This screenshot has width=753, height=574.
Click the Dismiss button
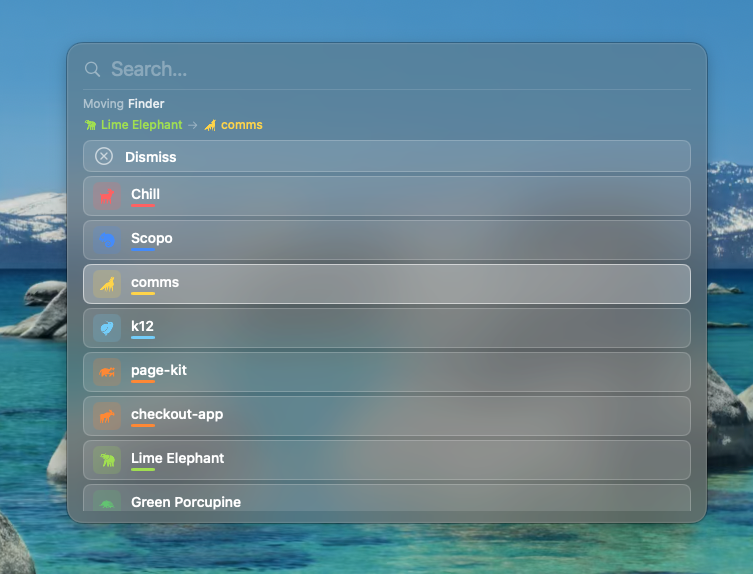(x=387, y=156)
